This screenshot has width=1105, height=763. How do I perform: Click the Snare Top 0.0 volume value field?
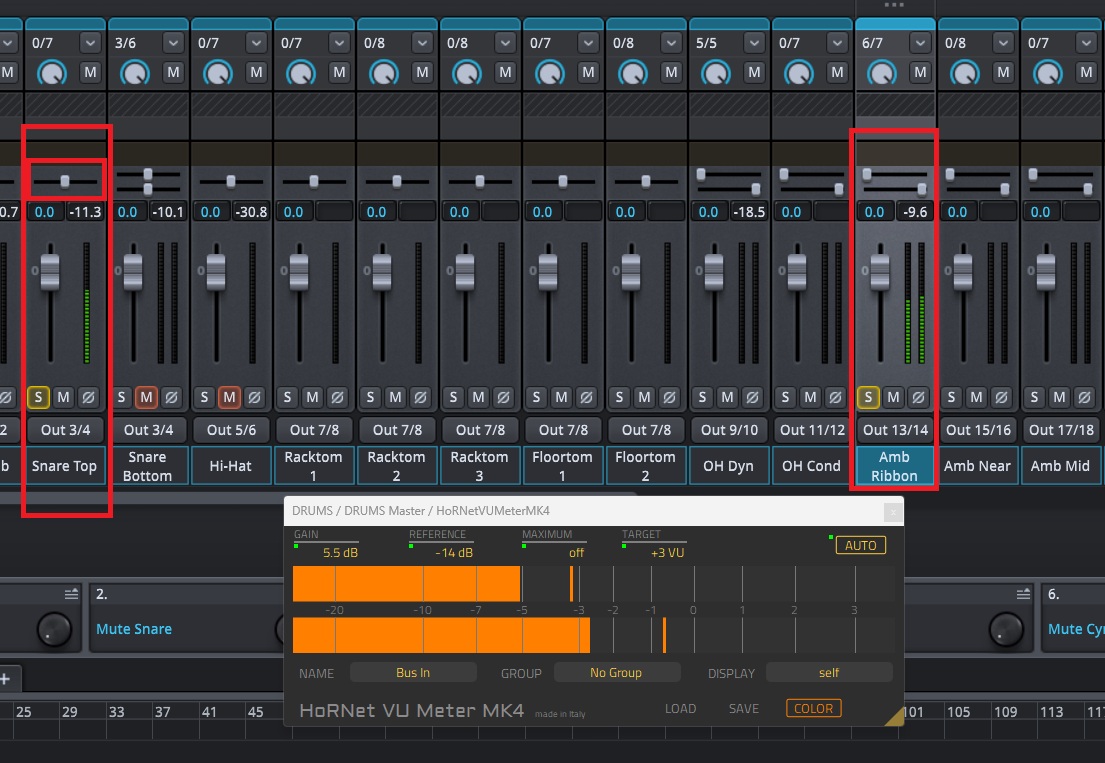click(x=45, y=211)
